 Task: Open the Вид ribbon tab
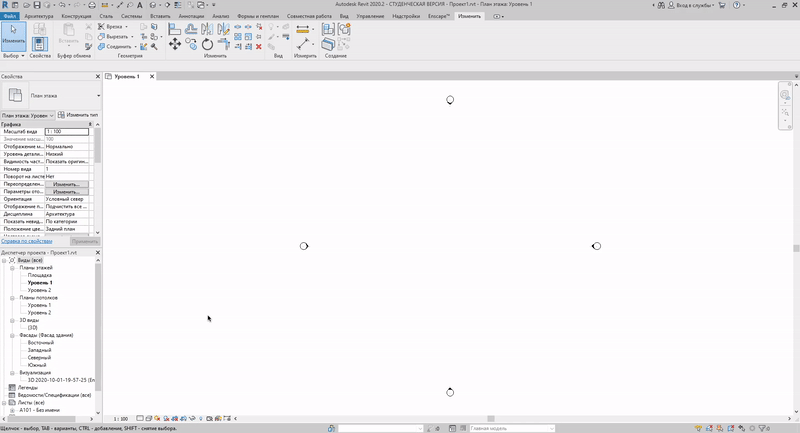(342, 16)
